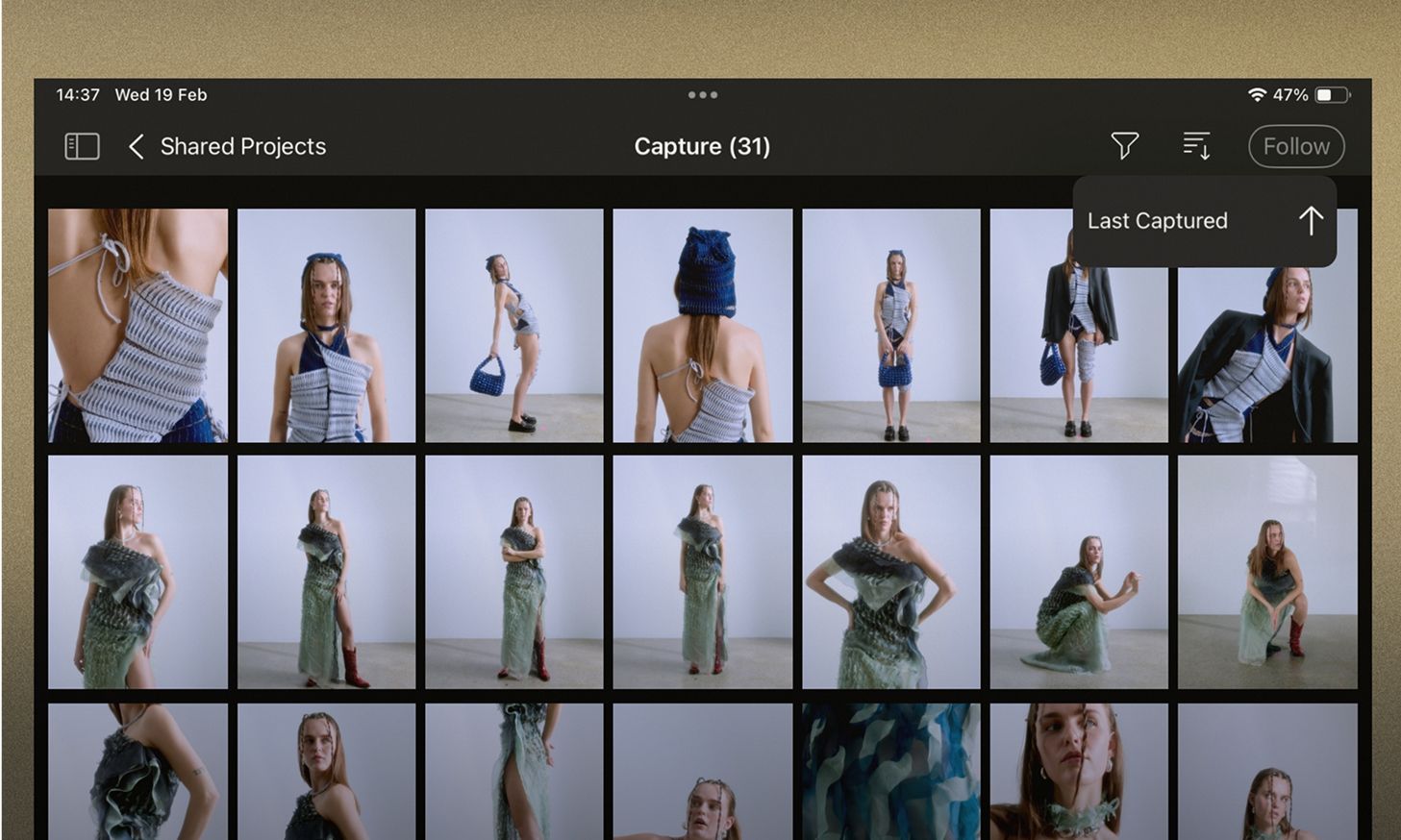Open blue knit beanie back view photo
Viewport: 1401px width, 840px height.
pos(702,325)
